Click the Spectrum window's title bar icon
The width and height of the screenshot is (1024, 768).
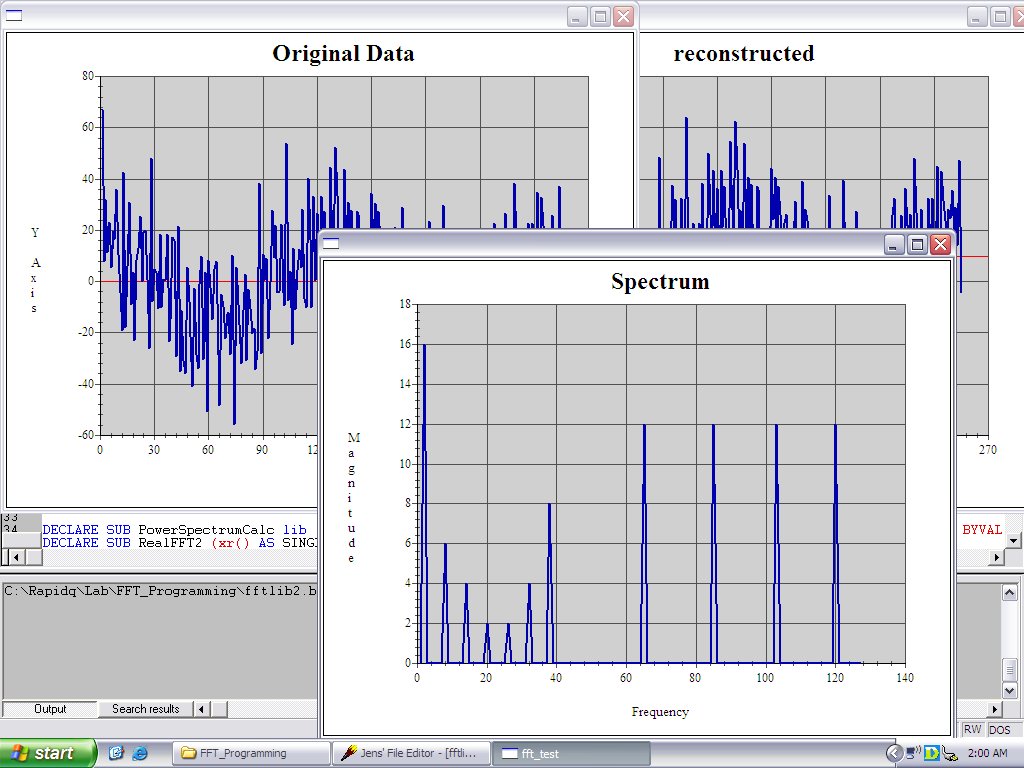pyautogui.click(x=332, y=244)
